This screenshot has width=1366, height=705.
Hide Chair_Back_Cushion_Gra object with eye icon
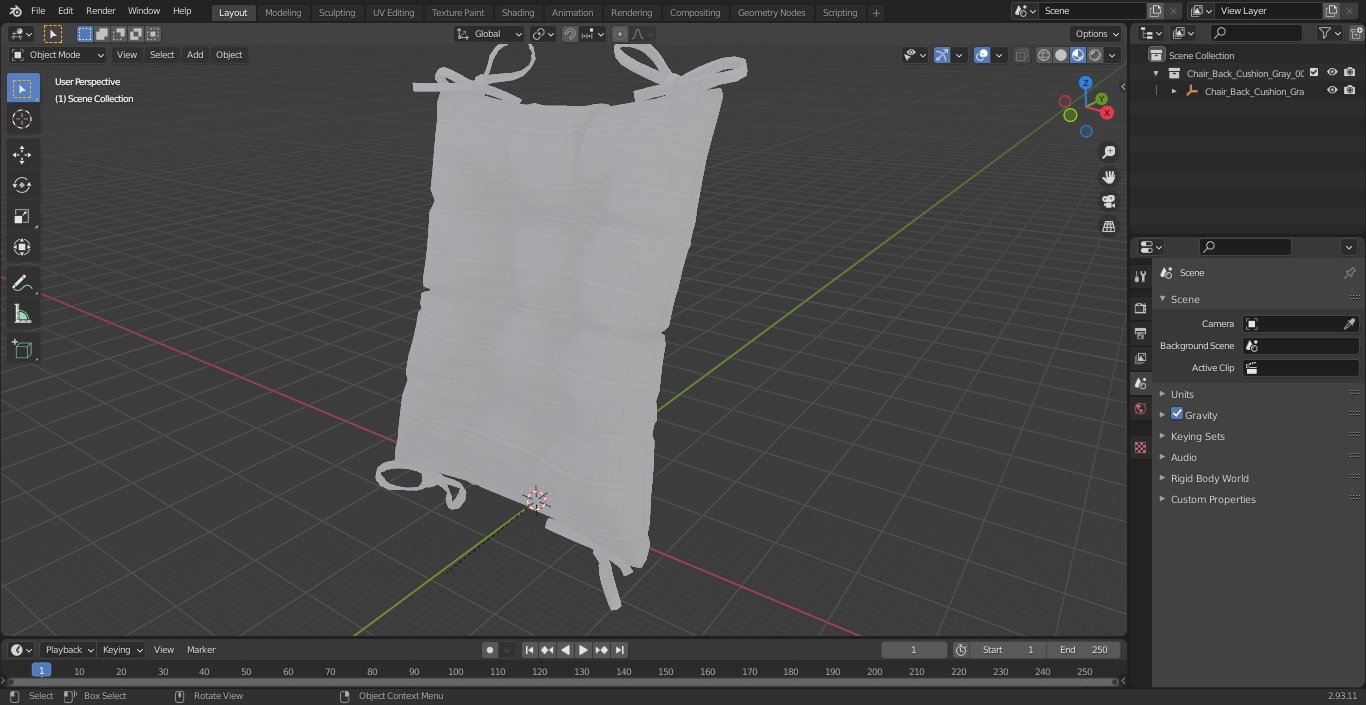tap(1332, 91)
